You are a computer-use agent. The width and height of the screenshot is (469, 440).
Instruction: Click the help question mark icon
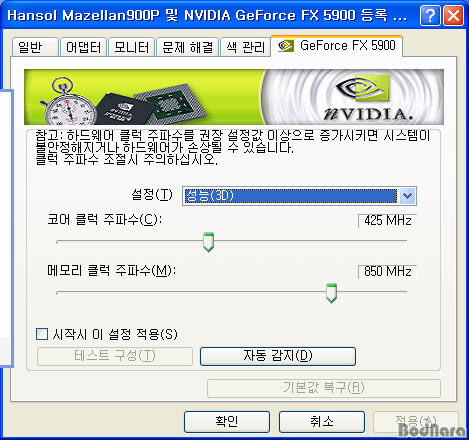coord(430,15)
